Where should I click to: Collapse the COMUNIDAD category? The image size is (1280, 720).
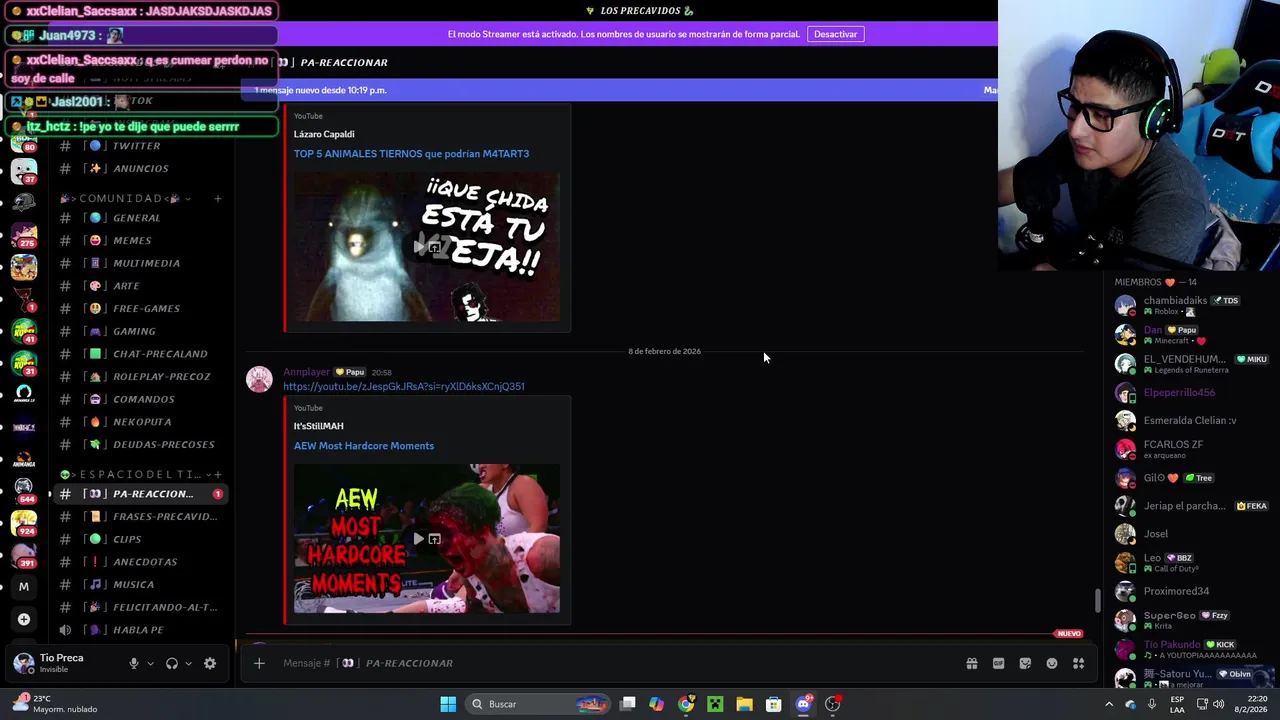[125, 198]
